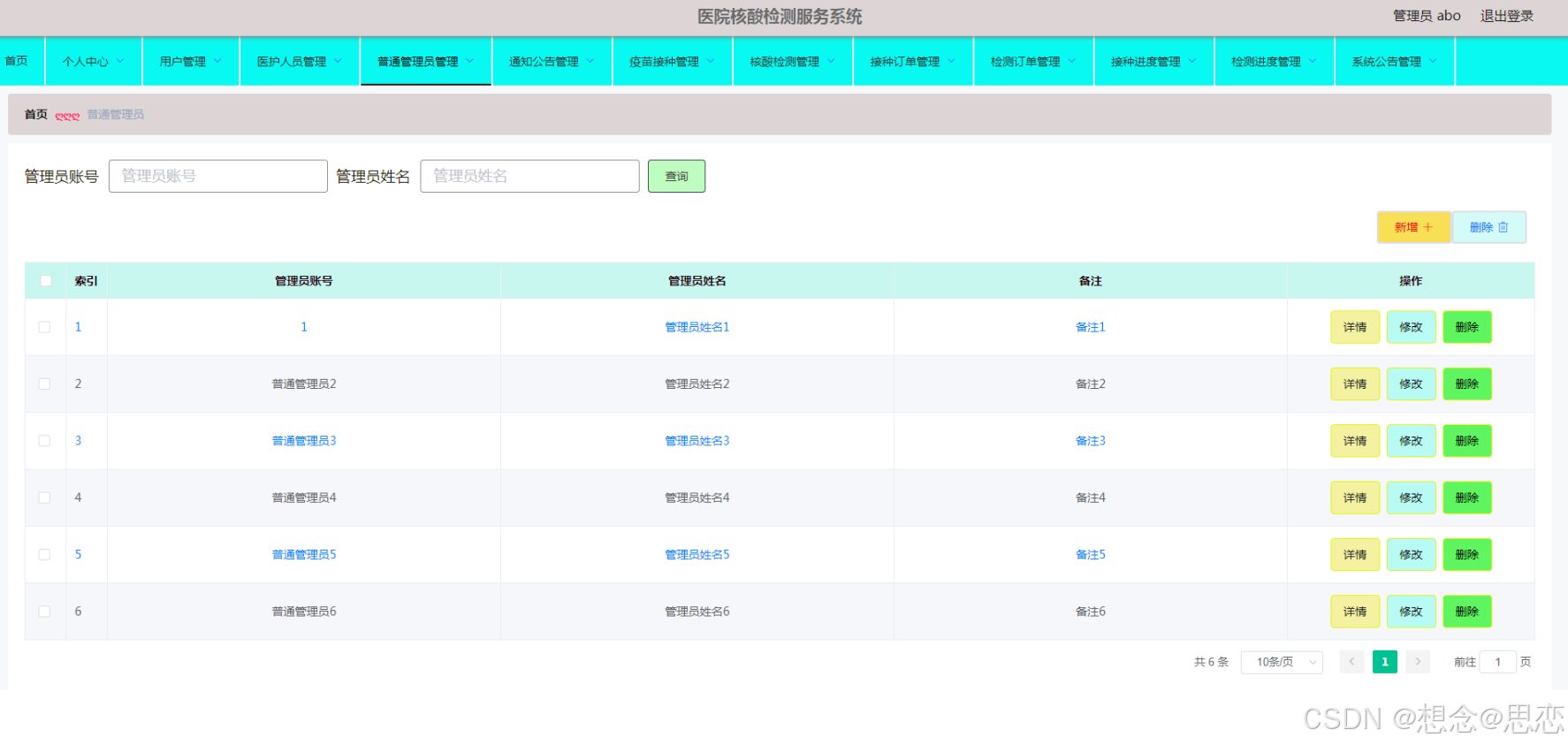
Task: Click 删除 for 普通管理员2 row
Action: click(x=1467, y=384)
